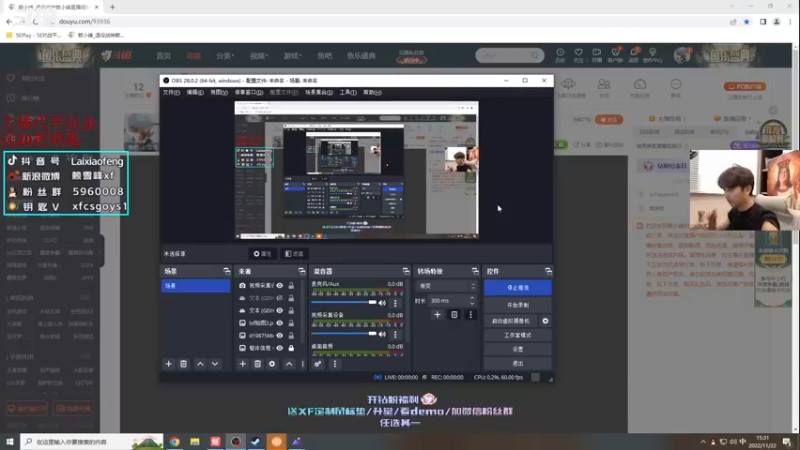Screen dimensions: 800x450
Task: Toggle visibility of lxf贴图2 source
Action: (280, 323)
